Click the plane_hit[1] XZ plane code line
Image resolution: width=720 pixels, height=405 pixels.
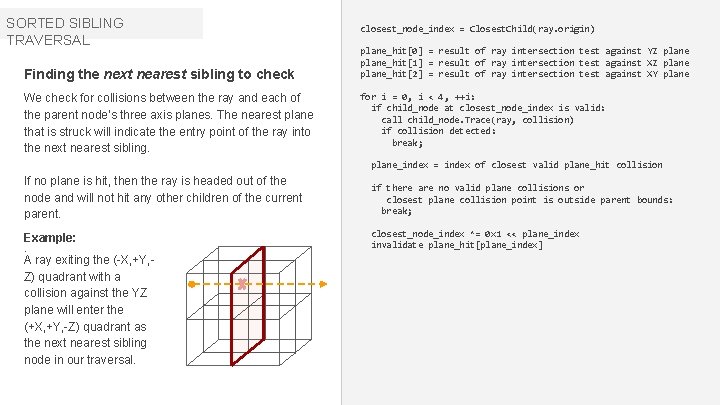point(525,62)
